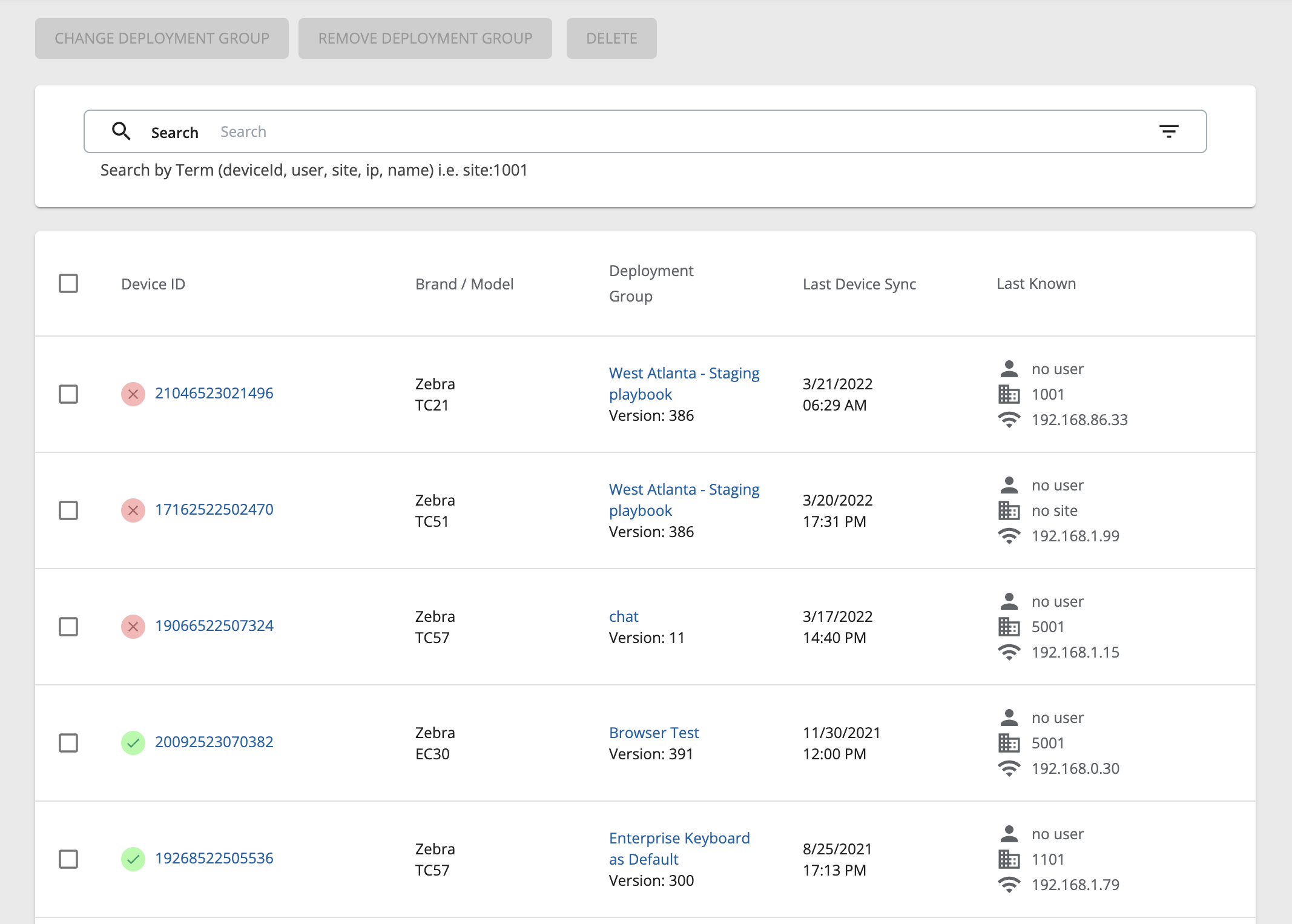Check the box for device 17162522502470
The image size is (1292, 924).
(x=68, y=510)
